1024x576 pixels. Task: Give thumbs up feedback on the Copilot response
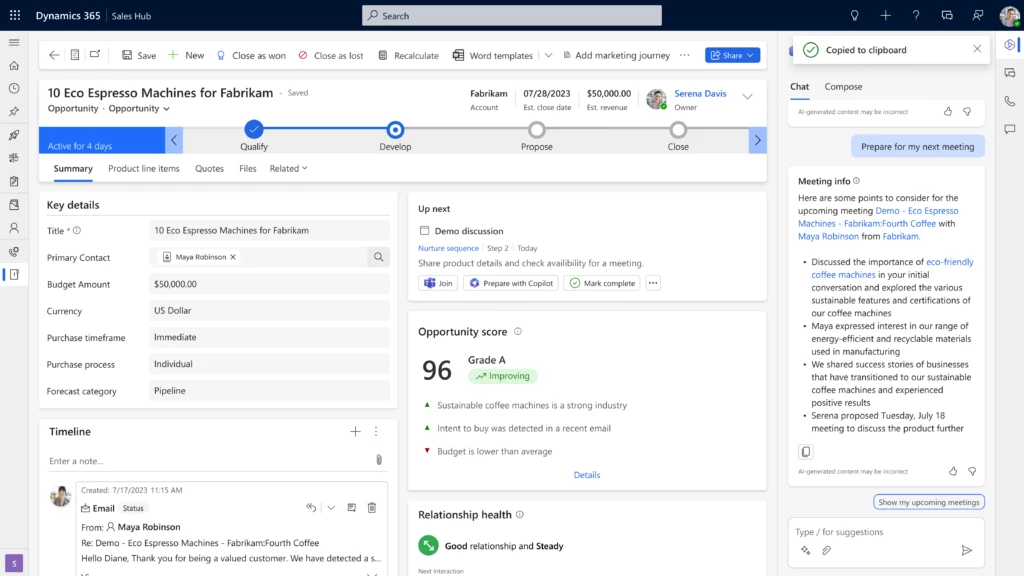[952, 470]
